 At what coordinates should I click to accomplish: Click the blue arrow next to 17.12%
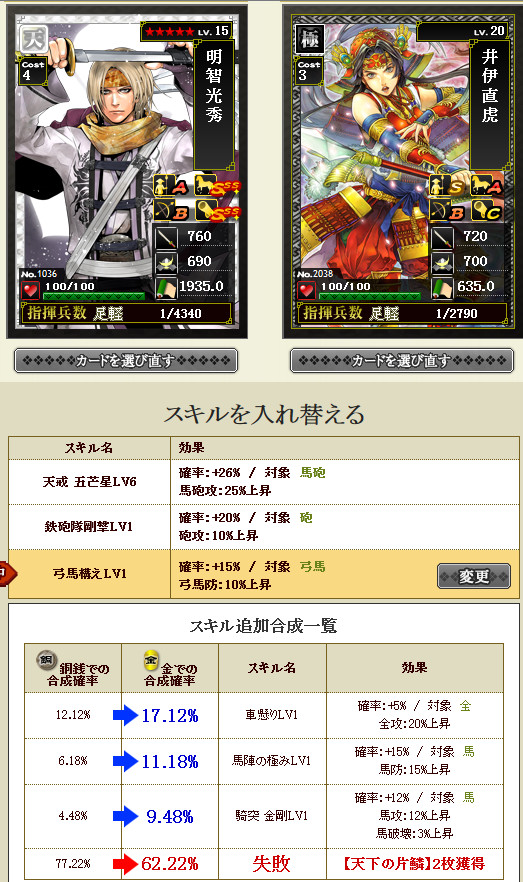point(125,715)
